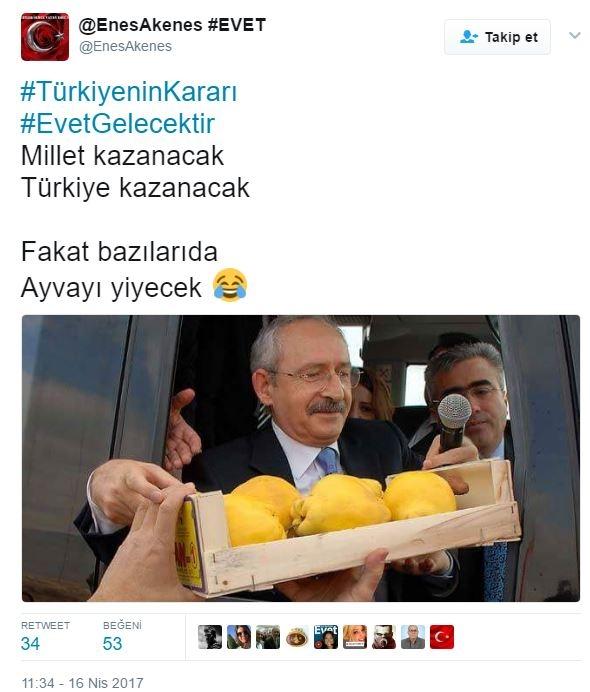Open the round gold emblem liker avatar

(297, 637)
